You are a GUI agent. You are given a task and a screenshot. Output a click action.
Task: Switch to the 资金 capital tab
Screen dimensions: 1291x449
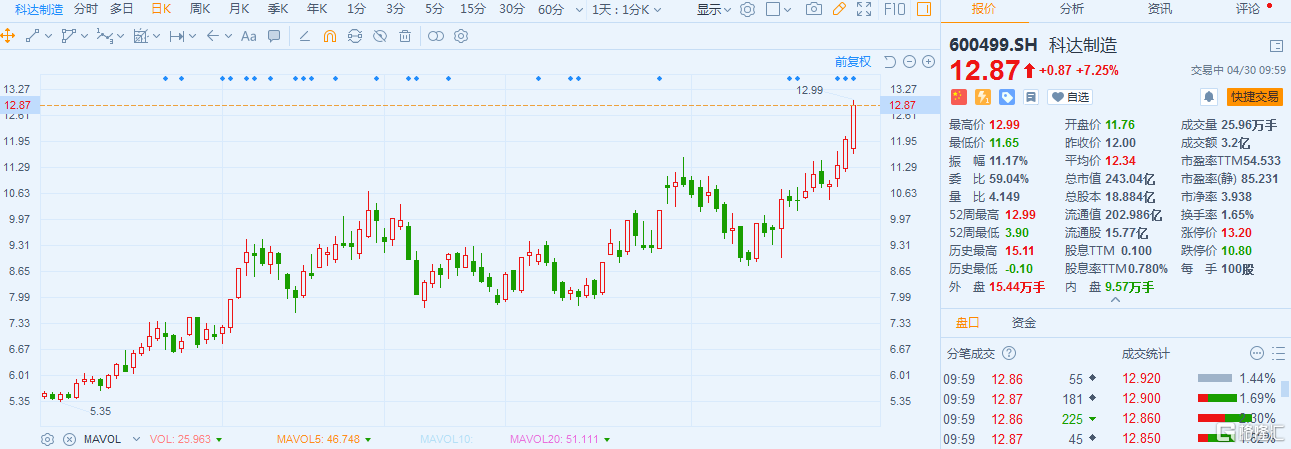(x=1024, y=323)
